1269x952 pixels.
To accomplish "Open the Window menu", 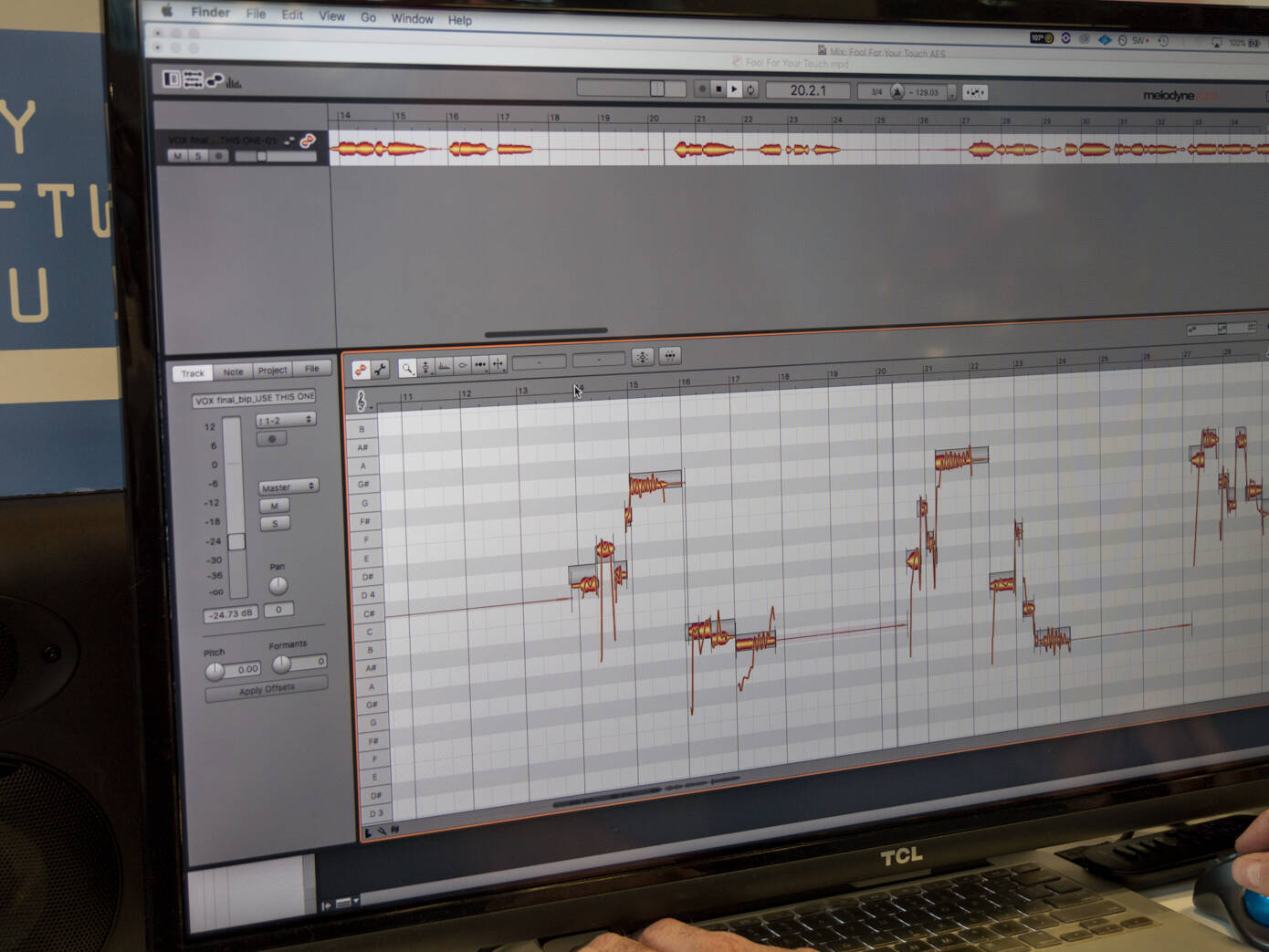I will 412,18.
